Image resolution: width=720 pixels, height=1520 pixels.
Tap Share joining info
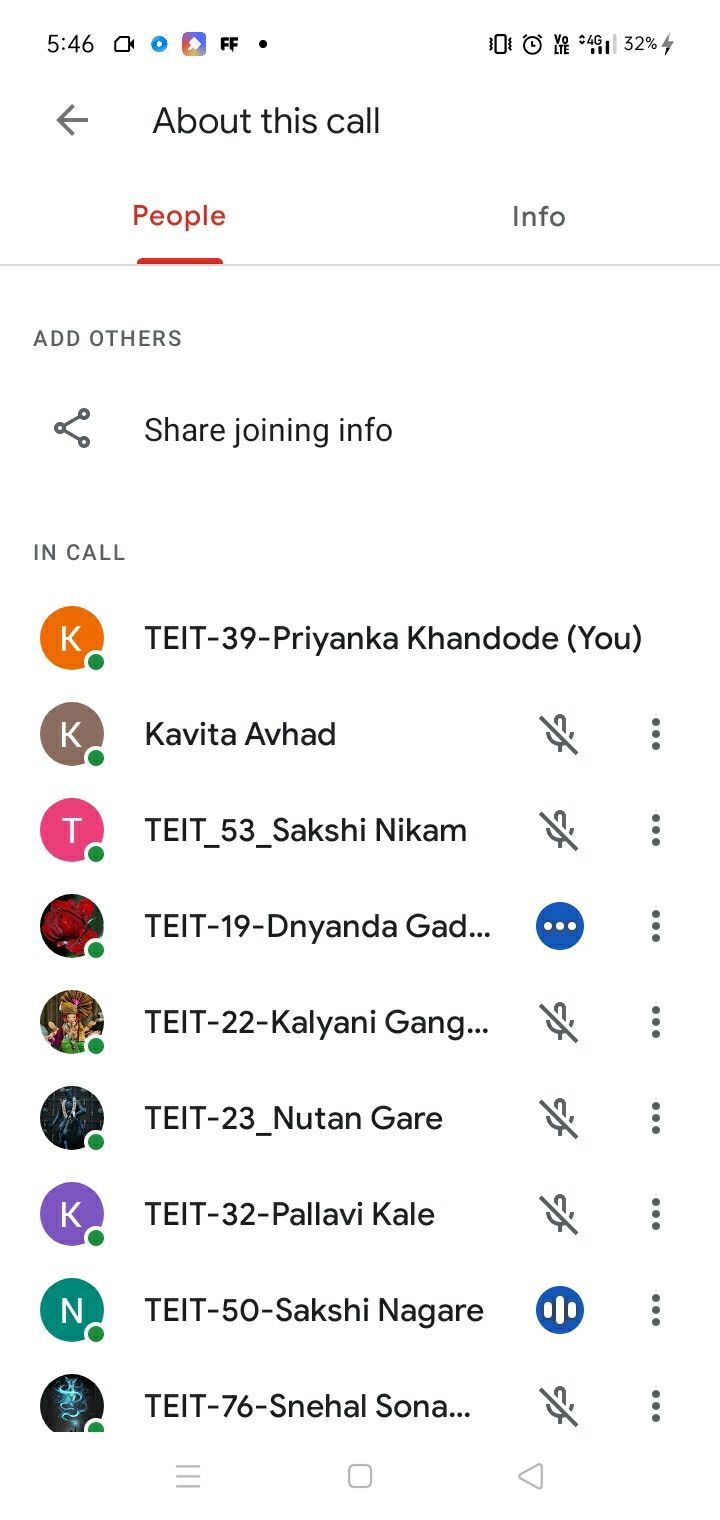pos(268,430)
